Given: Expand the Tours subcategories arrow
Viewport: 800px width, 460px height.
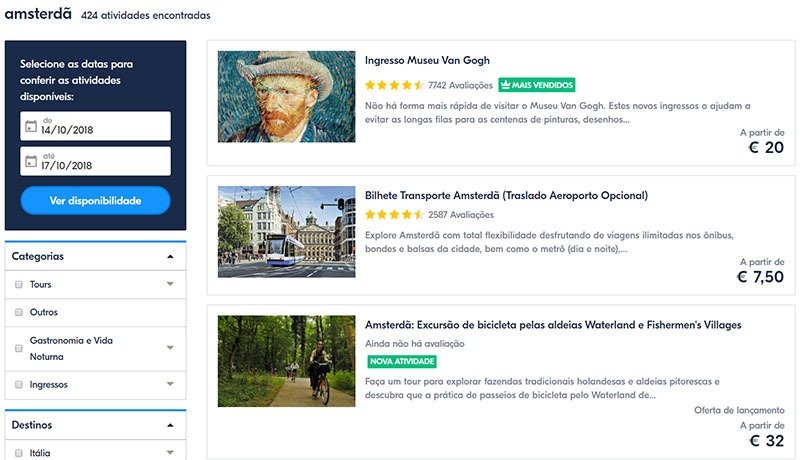Looking at the screenshot, I should tap(170, 284).
